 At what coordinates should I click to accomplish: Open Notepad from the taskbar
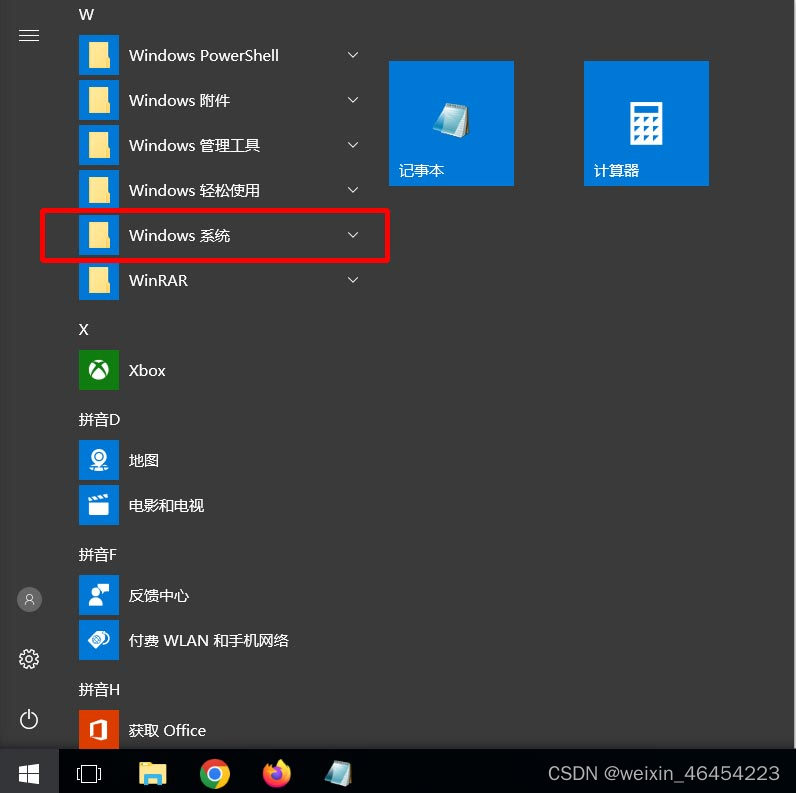coord(338,774)
